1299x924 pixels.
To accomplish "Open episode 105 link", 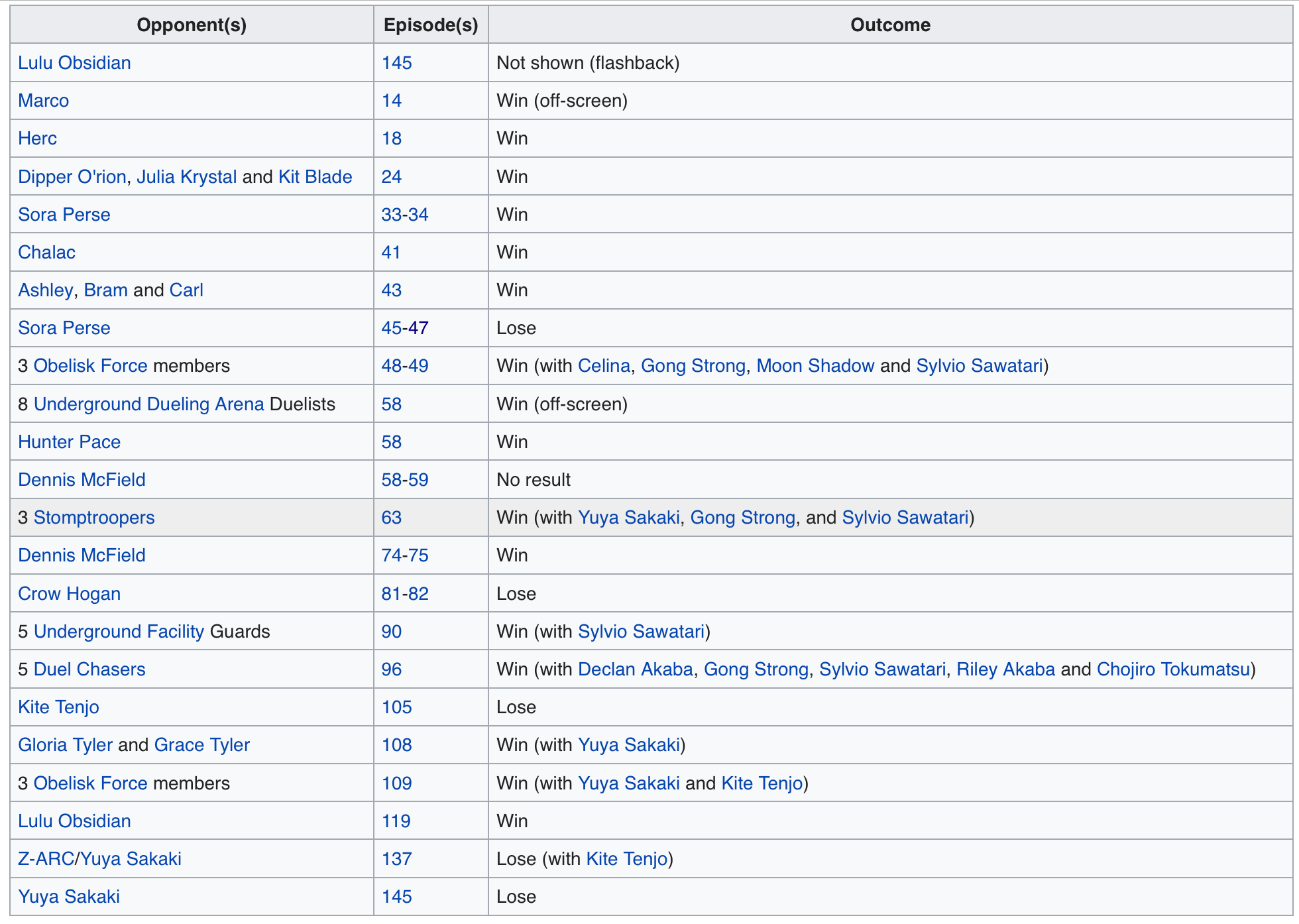I will [x=396, y=707].
